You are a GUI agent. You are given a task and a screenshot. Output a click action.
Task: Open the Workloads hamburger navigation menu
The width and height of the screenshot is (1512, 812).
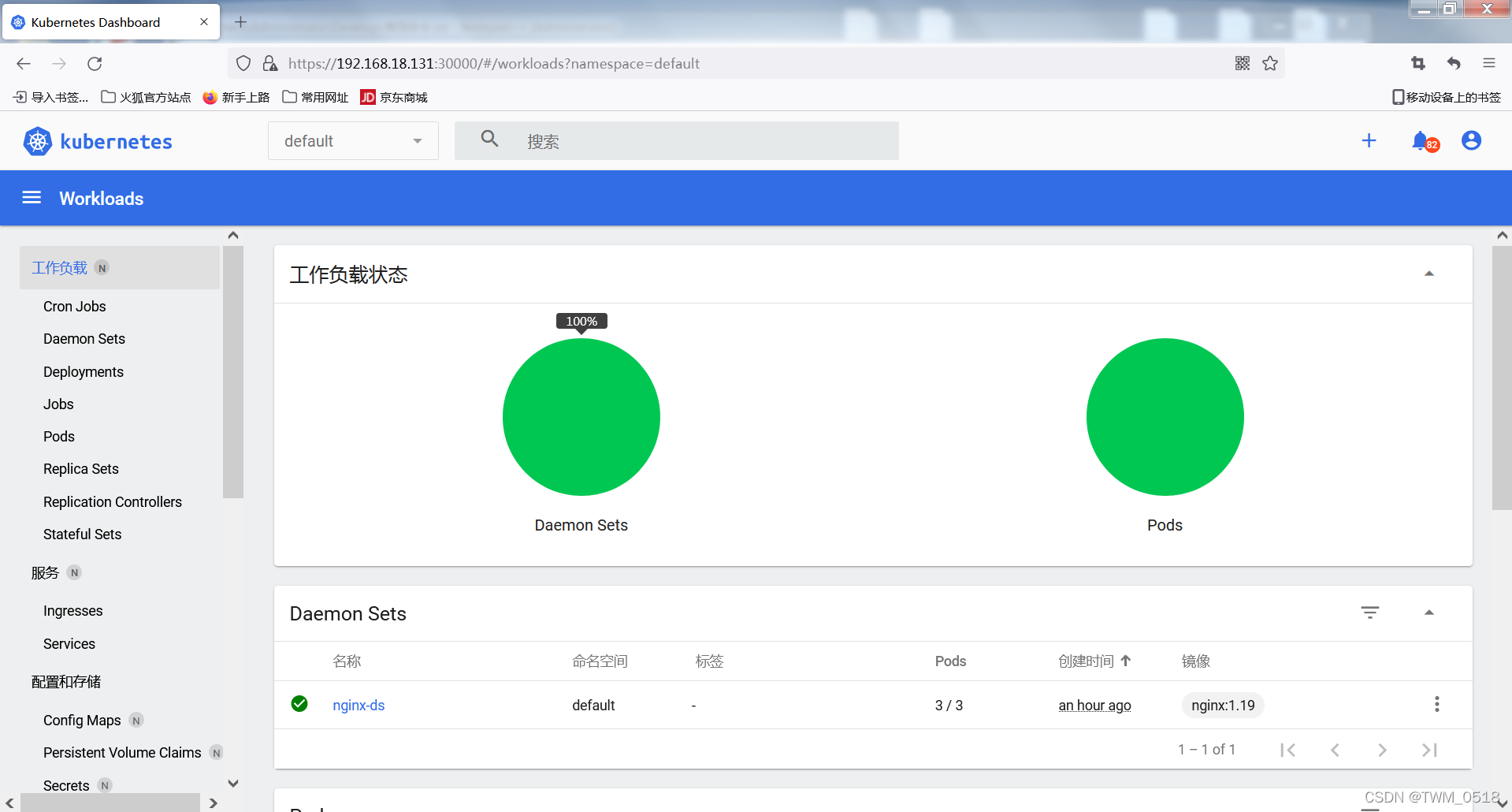[32, 198]
